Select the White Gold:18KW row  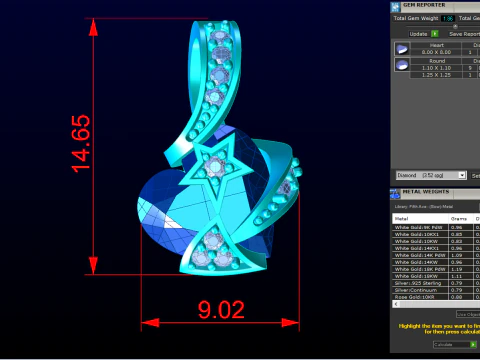(x=436, y=276)
